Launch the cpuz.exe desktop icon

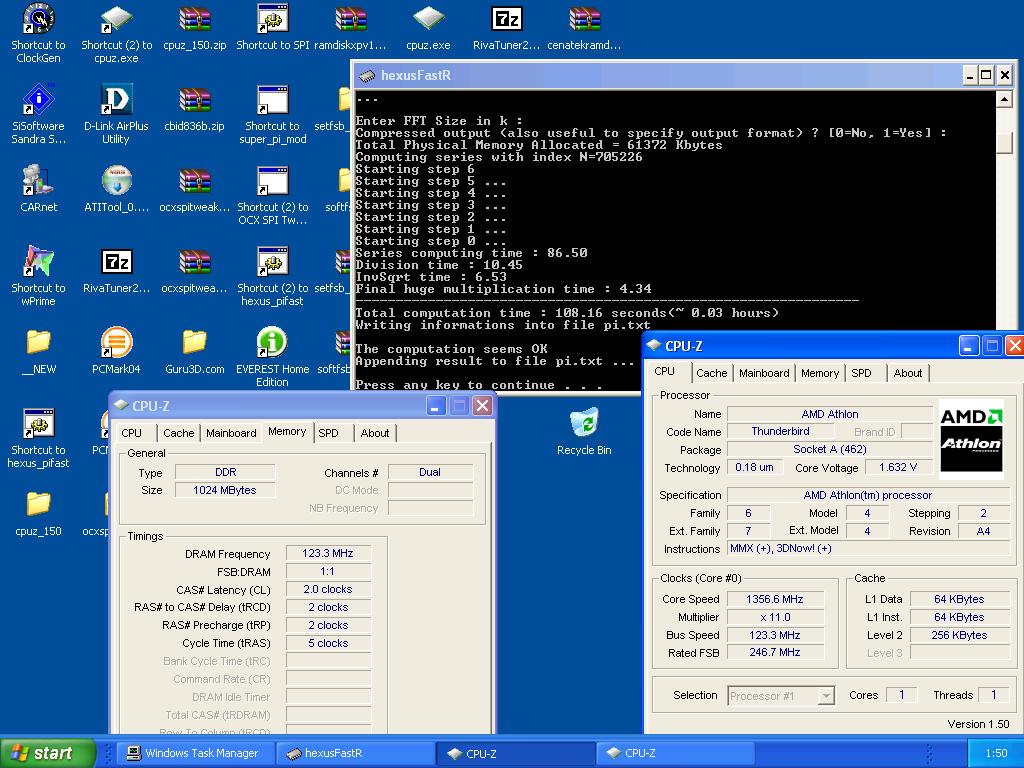pyautogui.click(x=428, y=20)
